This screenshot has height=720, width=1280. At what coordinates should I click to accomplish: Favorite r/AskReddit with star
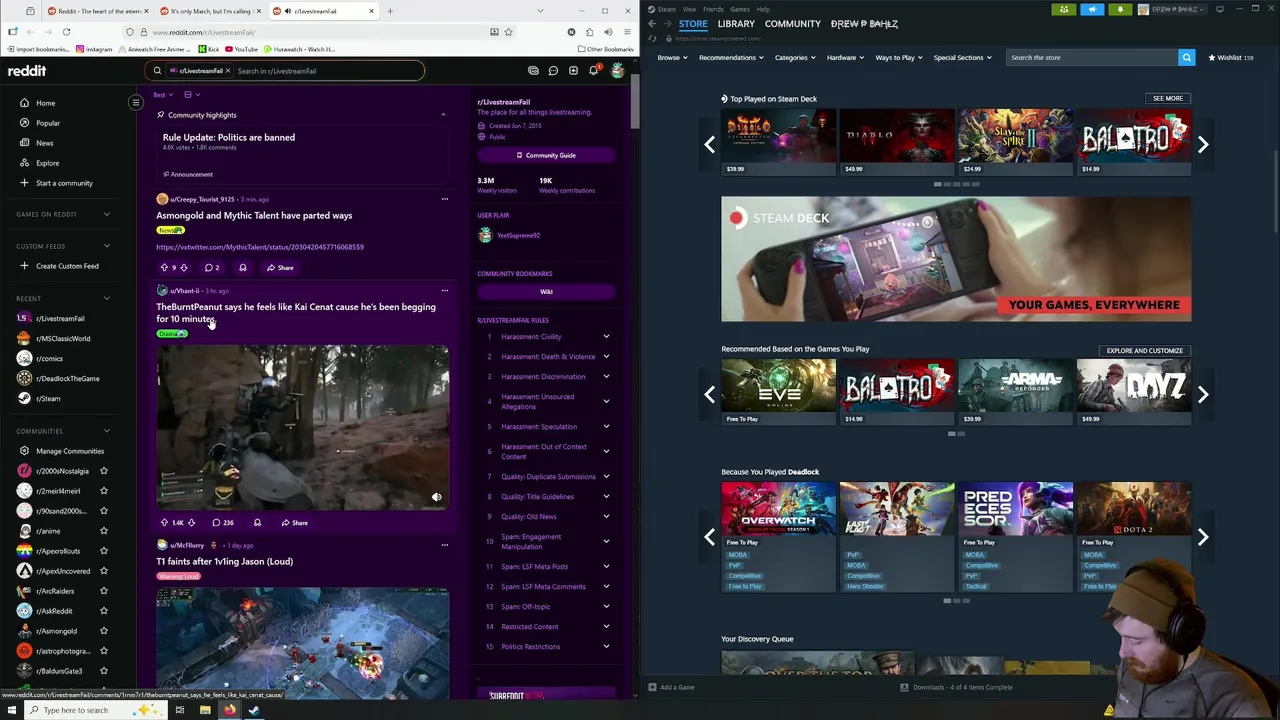click(x=103, y=611)
